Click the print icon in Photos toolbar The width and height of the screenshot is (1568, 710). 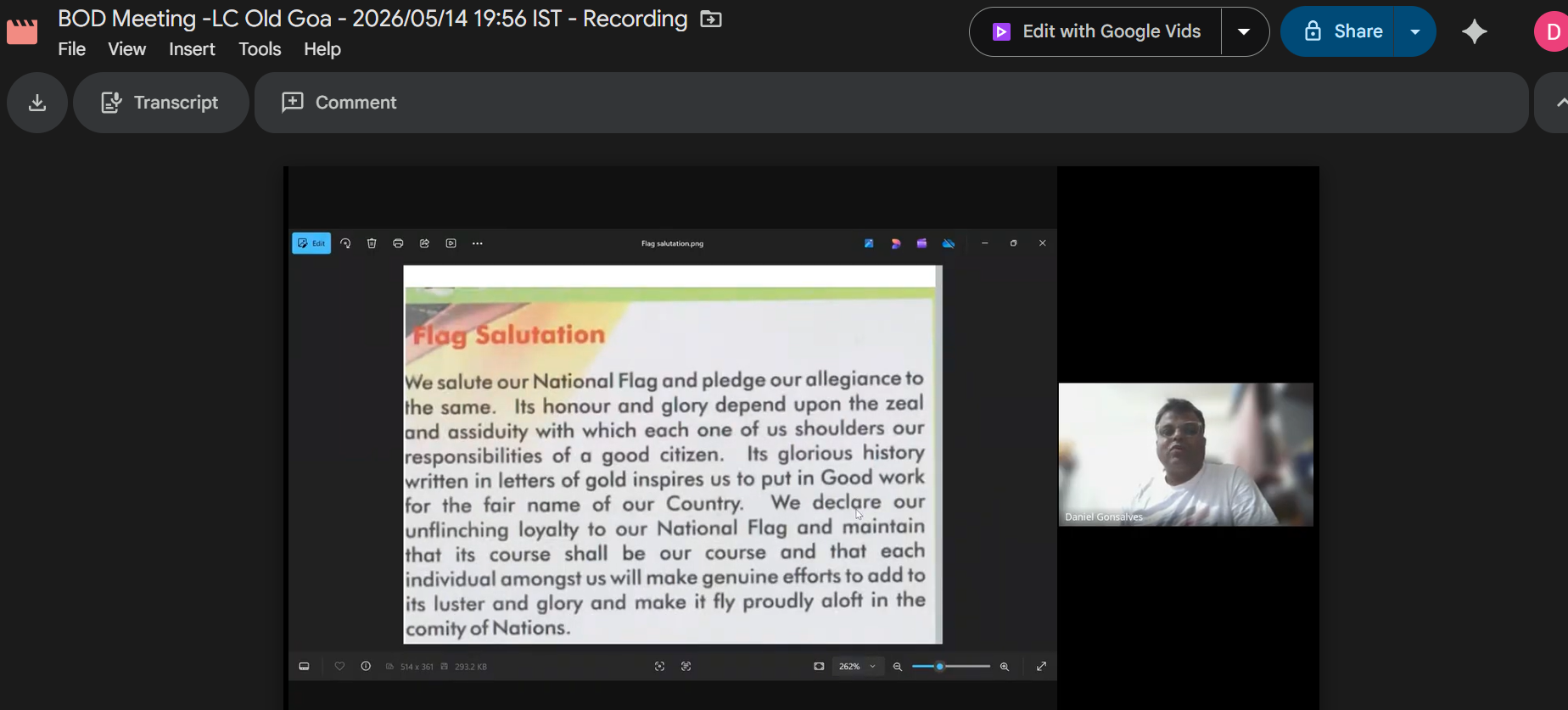tap(398, 243)
